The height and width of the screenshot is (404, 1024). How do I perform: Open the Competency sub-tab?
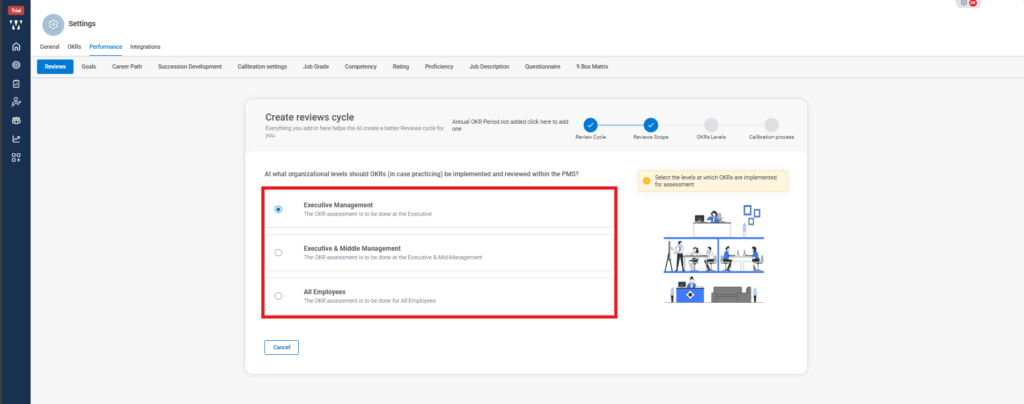pyautogui.click(x=360, y=67)
